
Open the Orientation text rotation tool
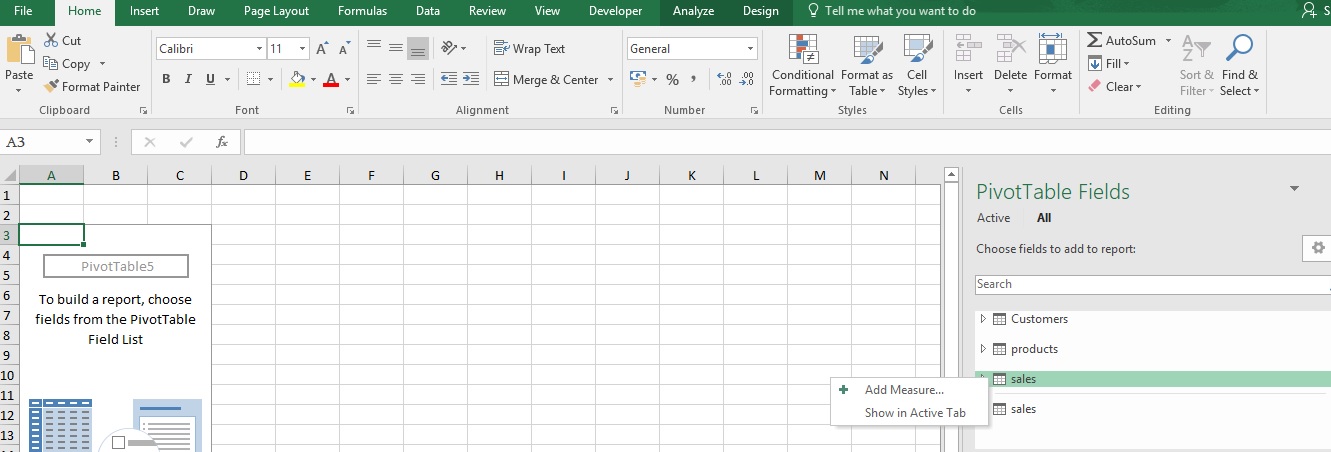[x=449, y=47]
